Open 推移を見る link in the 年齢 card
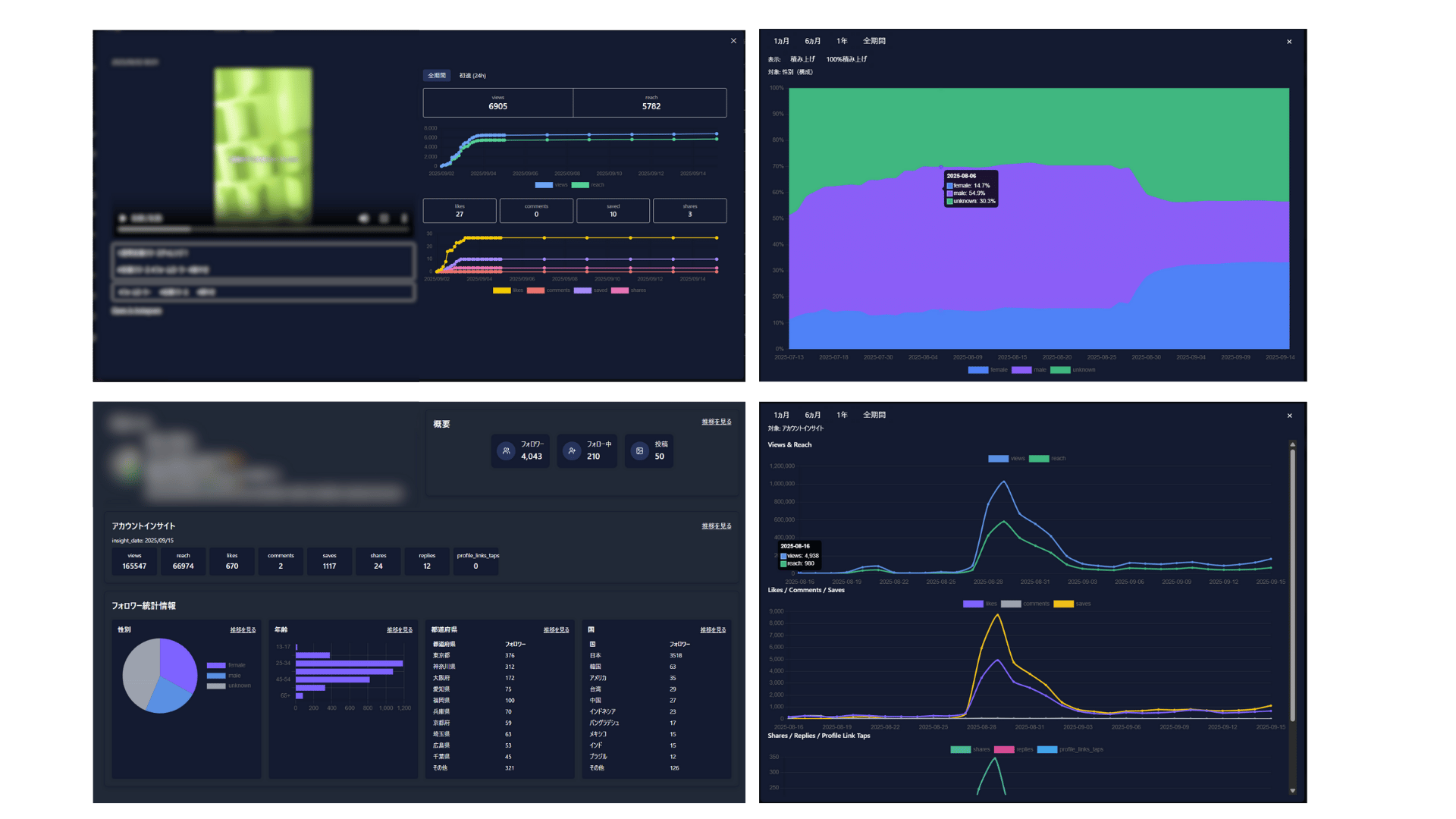1456x819 pixels. (399, 629)
